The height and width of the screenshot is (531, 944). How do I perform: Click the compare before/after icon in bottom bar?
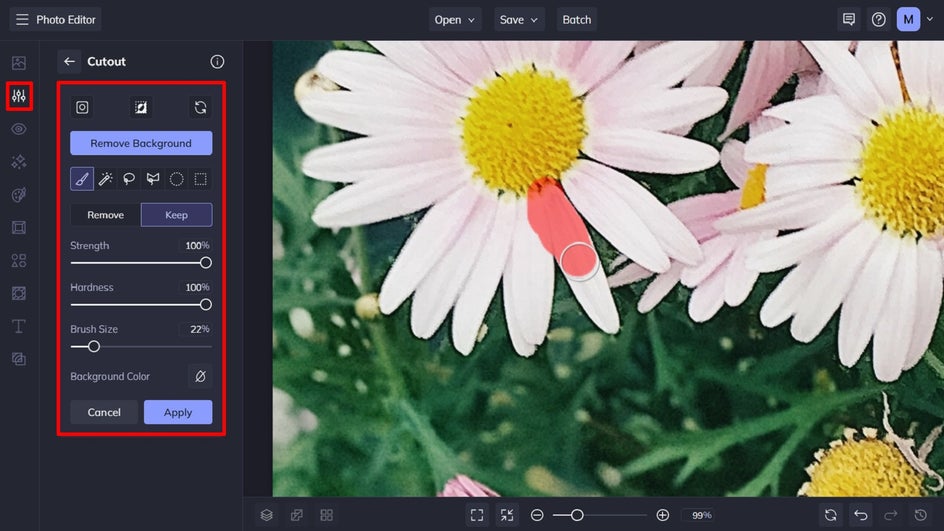[296, 515]
